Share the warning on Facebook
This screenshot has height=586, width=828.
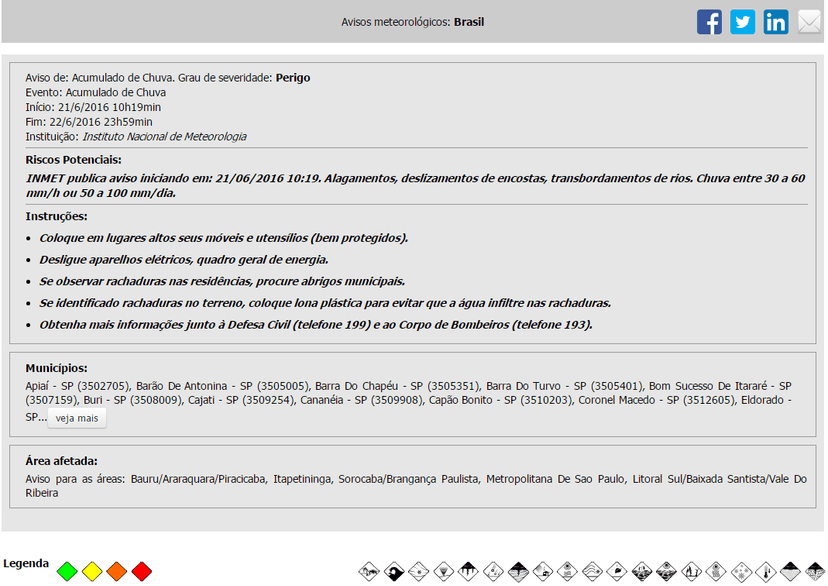709,22
